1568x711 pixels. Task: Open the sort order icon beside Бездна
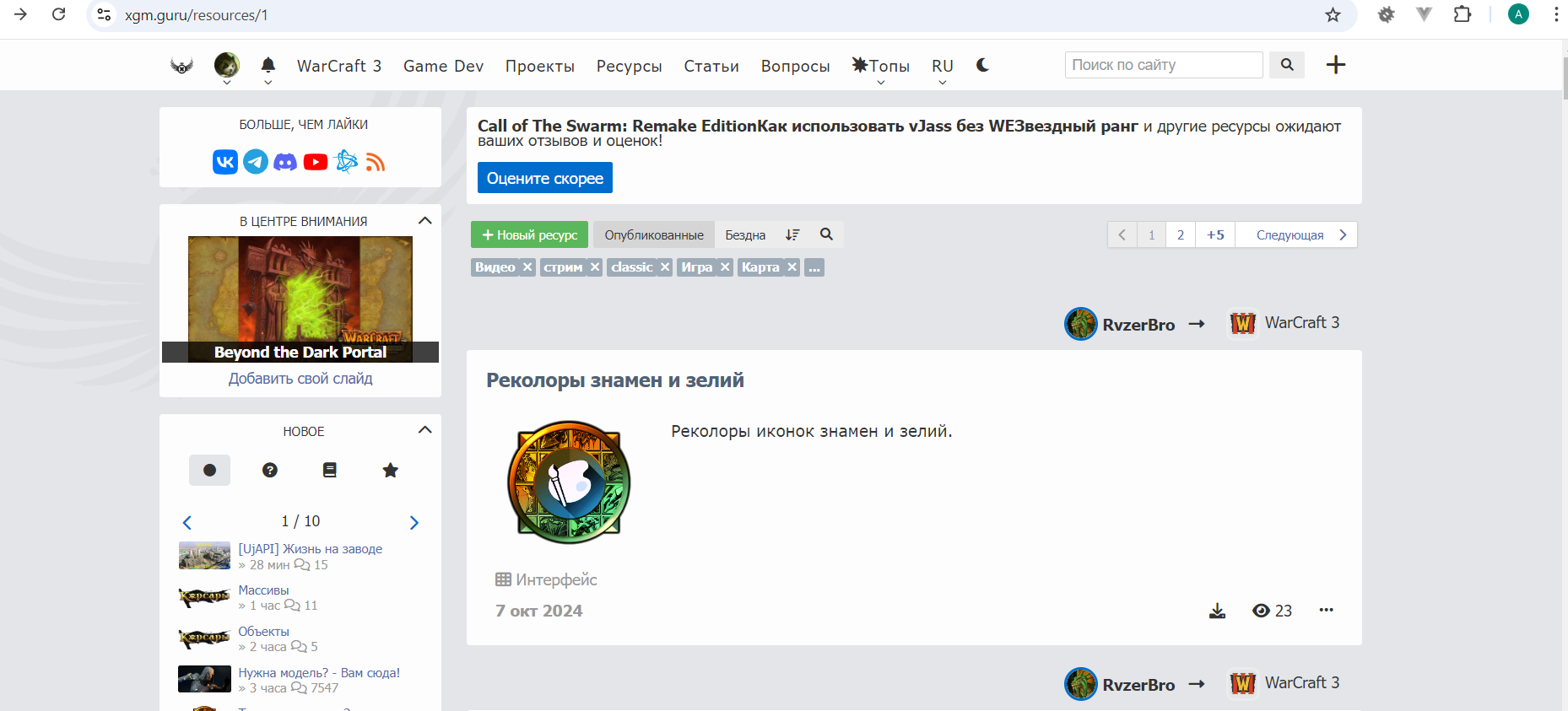click(792, 234)
